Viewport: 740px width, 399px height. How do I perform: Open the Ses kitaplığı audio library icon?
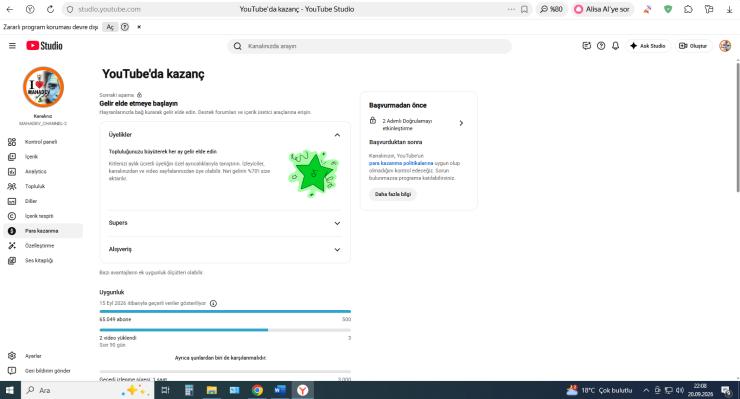12,261
